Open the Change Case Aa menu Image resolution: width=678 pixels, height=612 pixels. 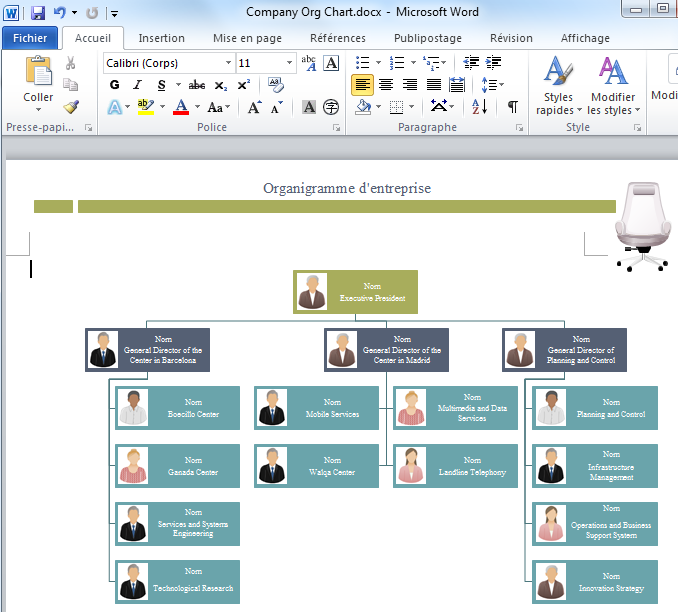[x=219, y=107]
